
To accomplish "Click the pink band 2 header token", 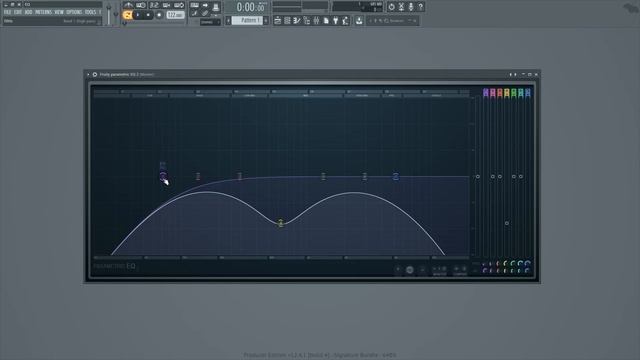I will coord(493,93).
